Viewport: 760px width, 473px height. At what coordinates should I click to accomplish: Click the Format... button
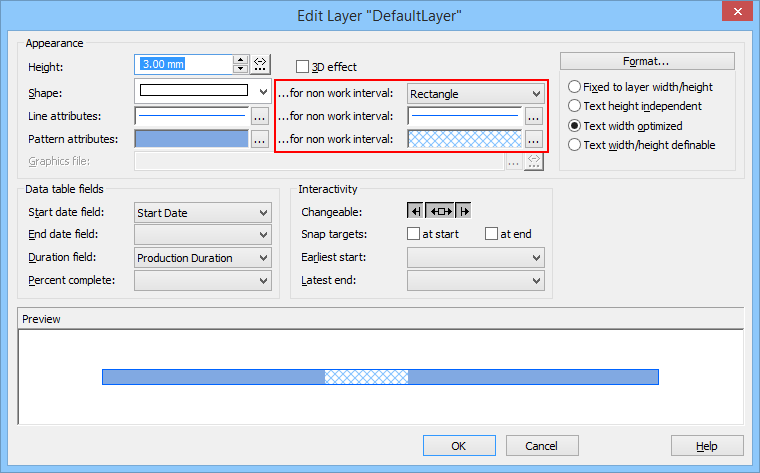coord(647,61)
